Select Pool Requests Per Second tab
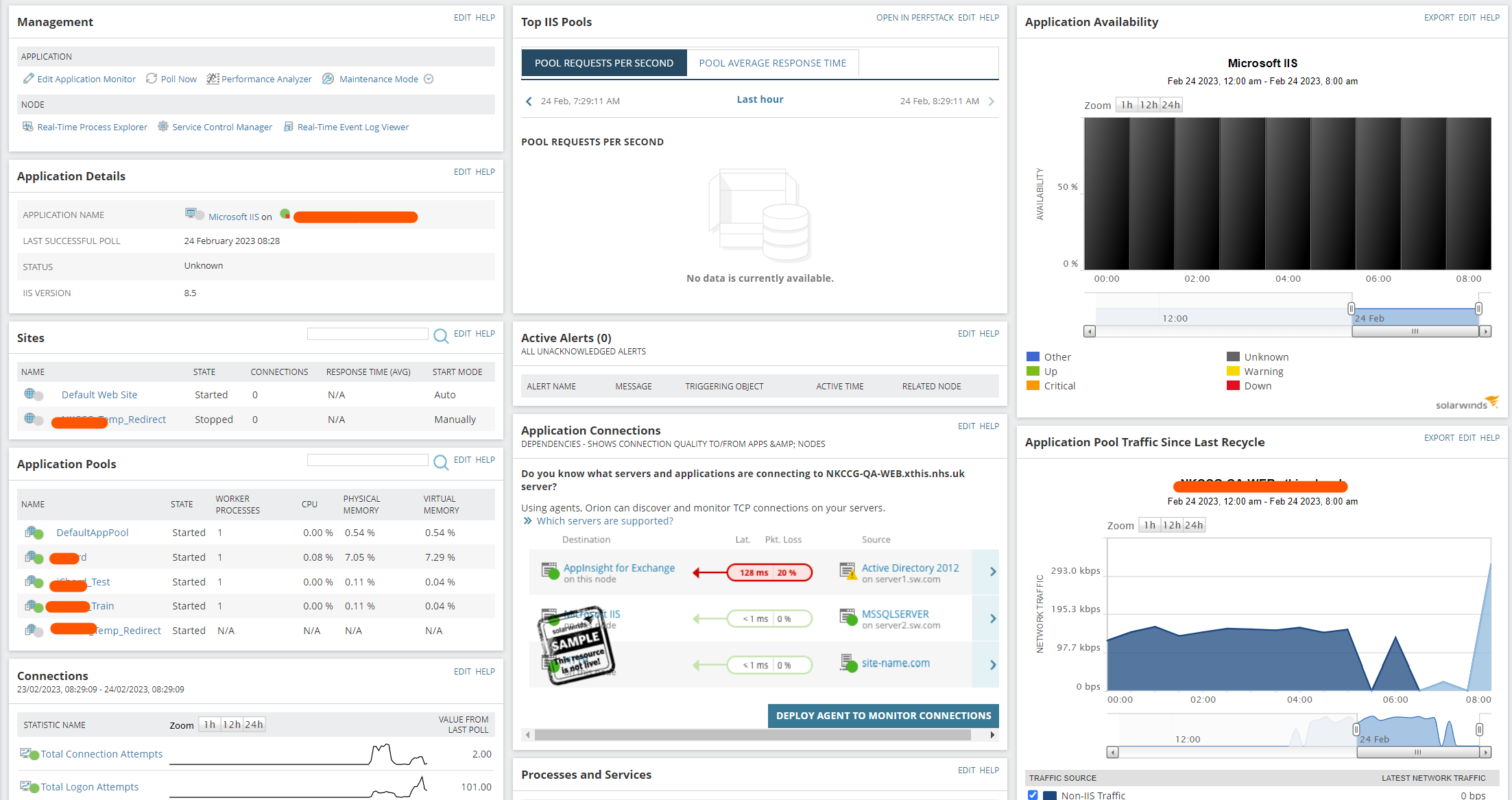Image resolution: width=1512 pixels, height=800 pixels. pyautogui.click(x=603, y=63)
